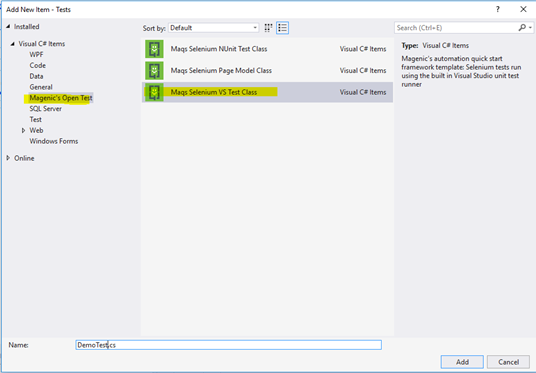Collapse the Installed node
Image resolution: width=536 pixels, height=373 pixels.
pyautogui.click(x=8, y=26)
